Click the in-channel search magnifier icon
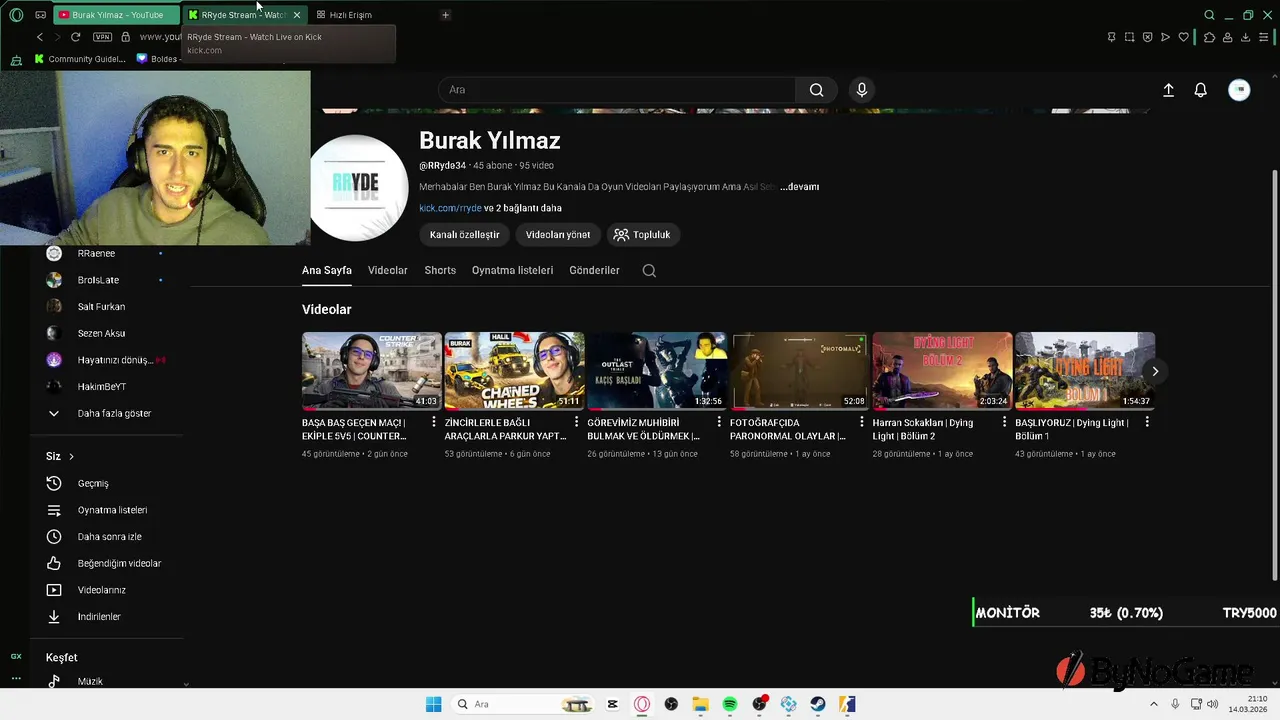The width and height of the screenshot is (1280, 720). point(649,270)
